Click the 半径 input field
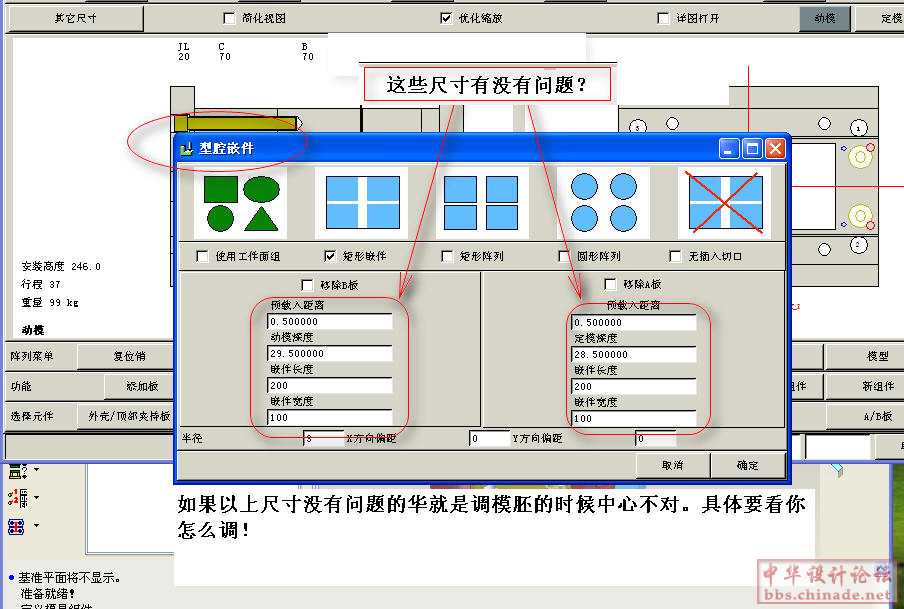Image resolution: width=904 pixels, height=609 pixels. pyautogui.click(x=323, y=439)
